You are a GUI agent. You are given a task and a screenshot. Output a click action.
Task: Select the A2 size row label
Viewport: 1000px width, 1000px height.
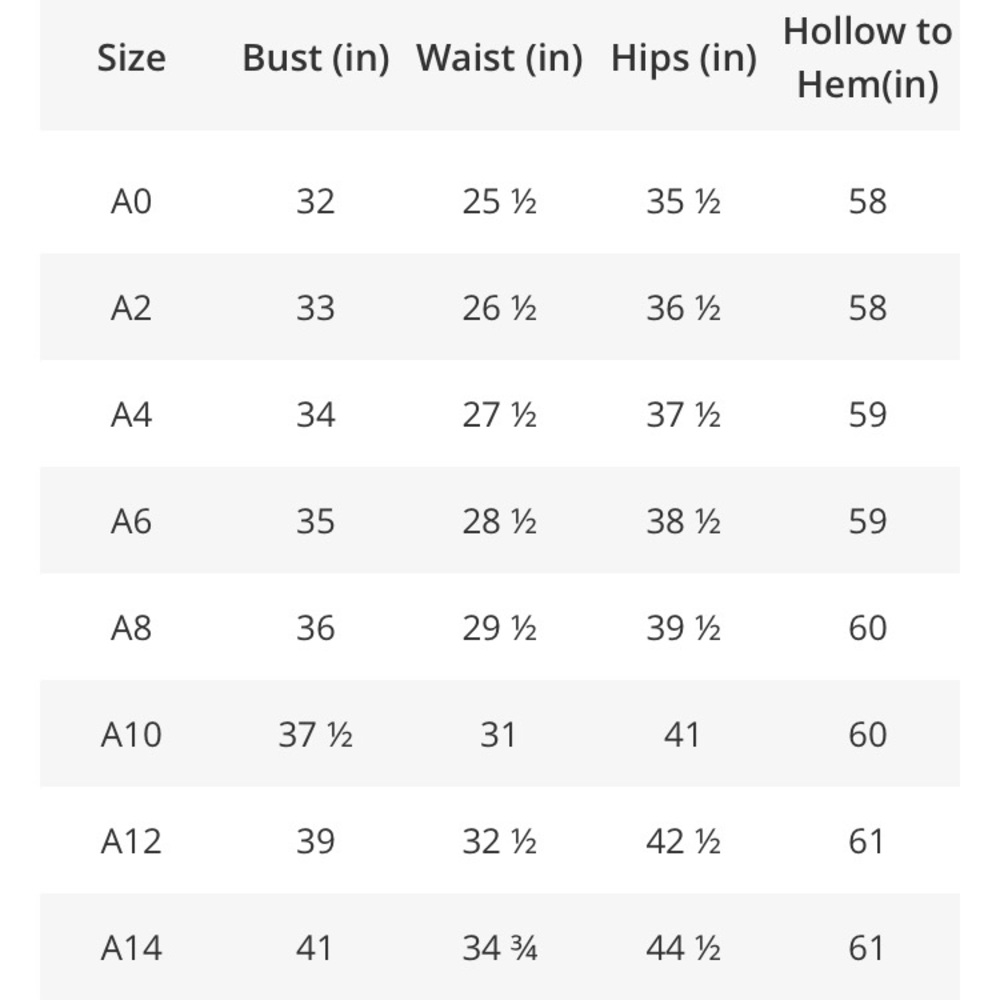pos(131,309)
